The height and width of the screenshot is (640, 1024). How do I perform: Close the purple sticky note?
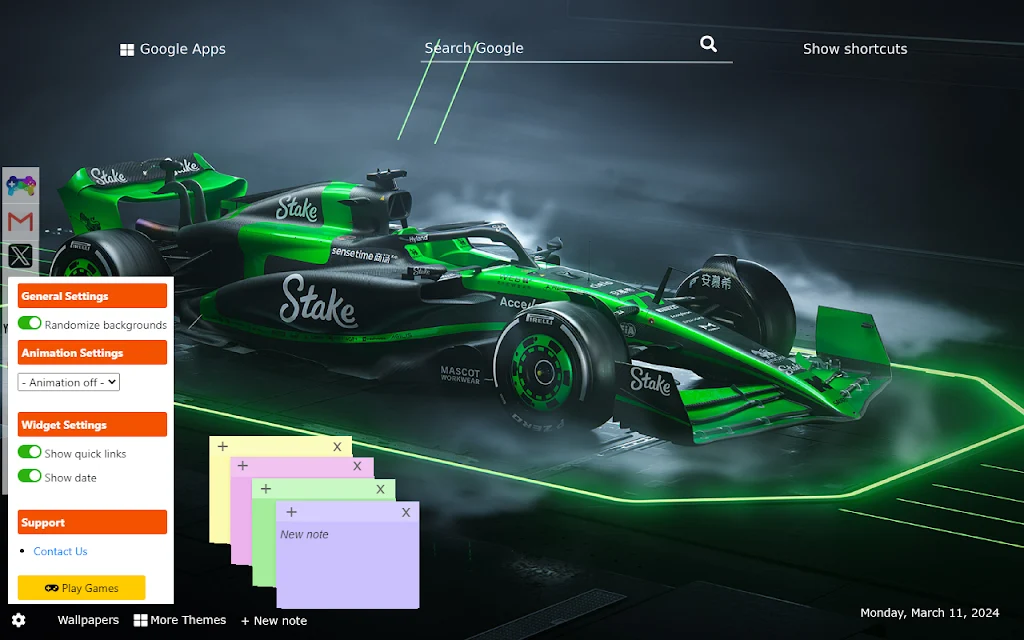[x=406, y=513]
